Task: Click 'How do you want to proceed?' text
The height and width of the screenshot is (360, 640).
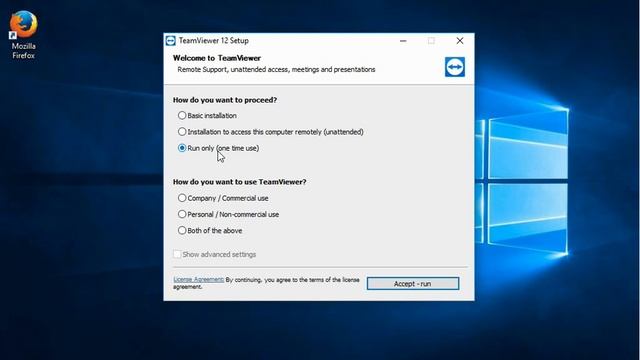Action: coord(225,100)
